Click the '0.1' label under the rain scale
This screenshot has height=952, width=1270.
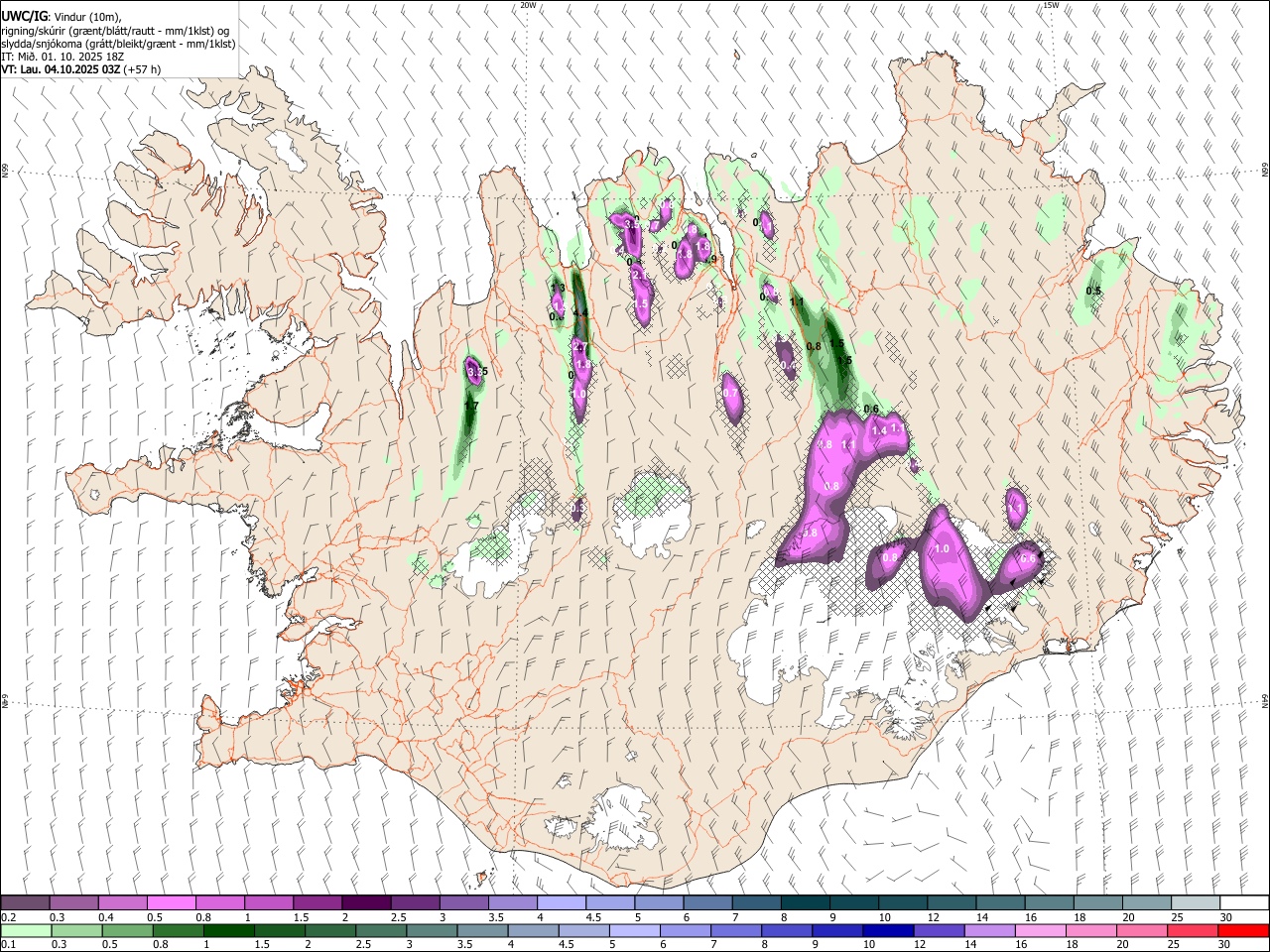8,945
